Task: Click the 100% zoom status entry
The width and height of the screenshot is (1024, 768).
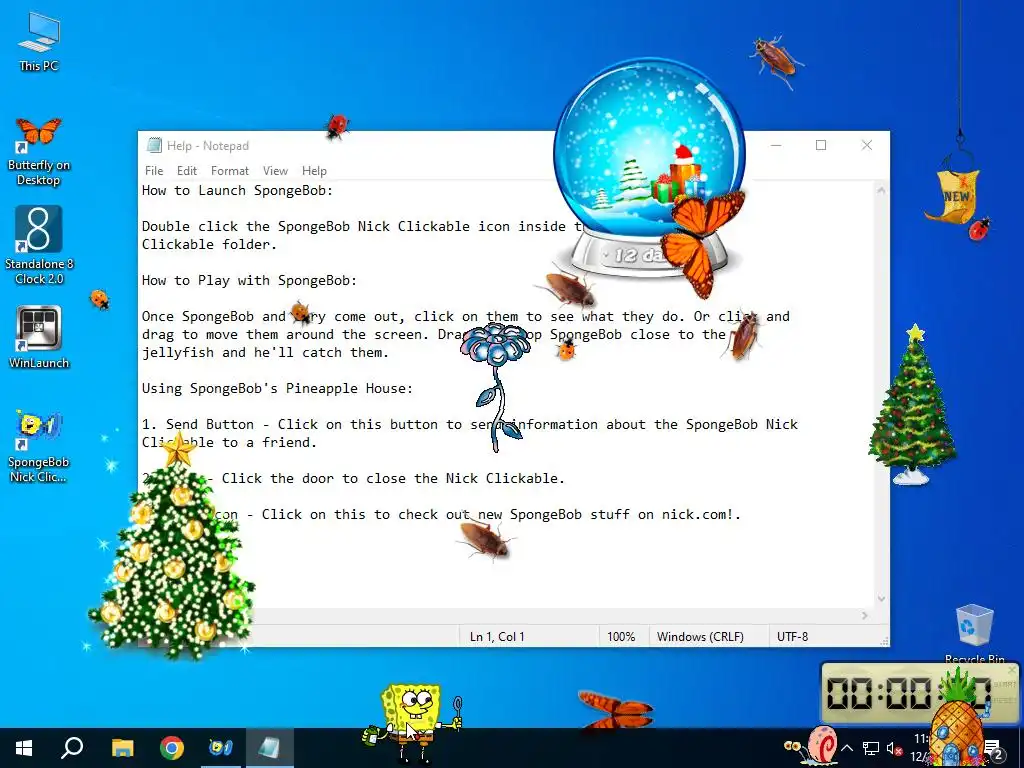Action: [621, 637]
